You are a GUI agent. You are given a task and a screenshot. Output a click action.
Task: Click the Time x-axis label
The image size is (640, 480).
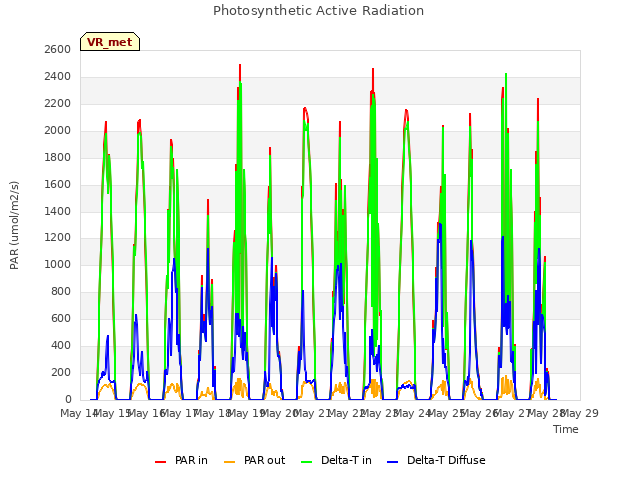(566, 429)
